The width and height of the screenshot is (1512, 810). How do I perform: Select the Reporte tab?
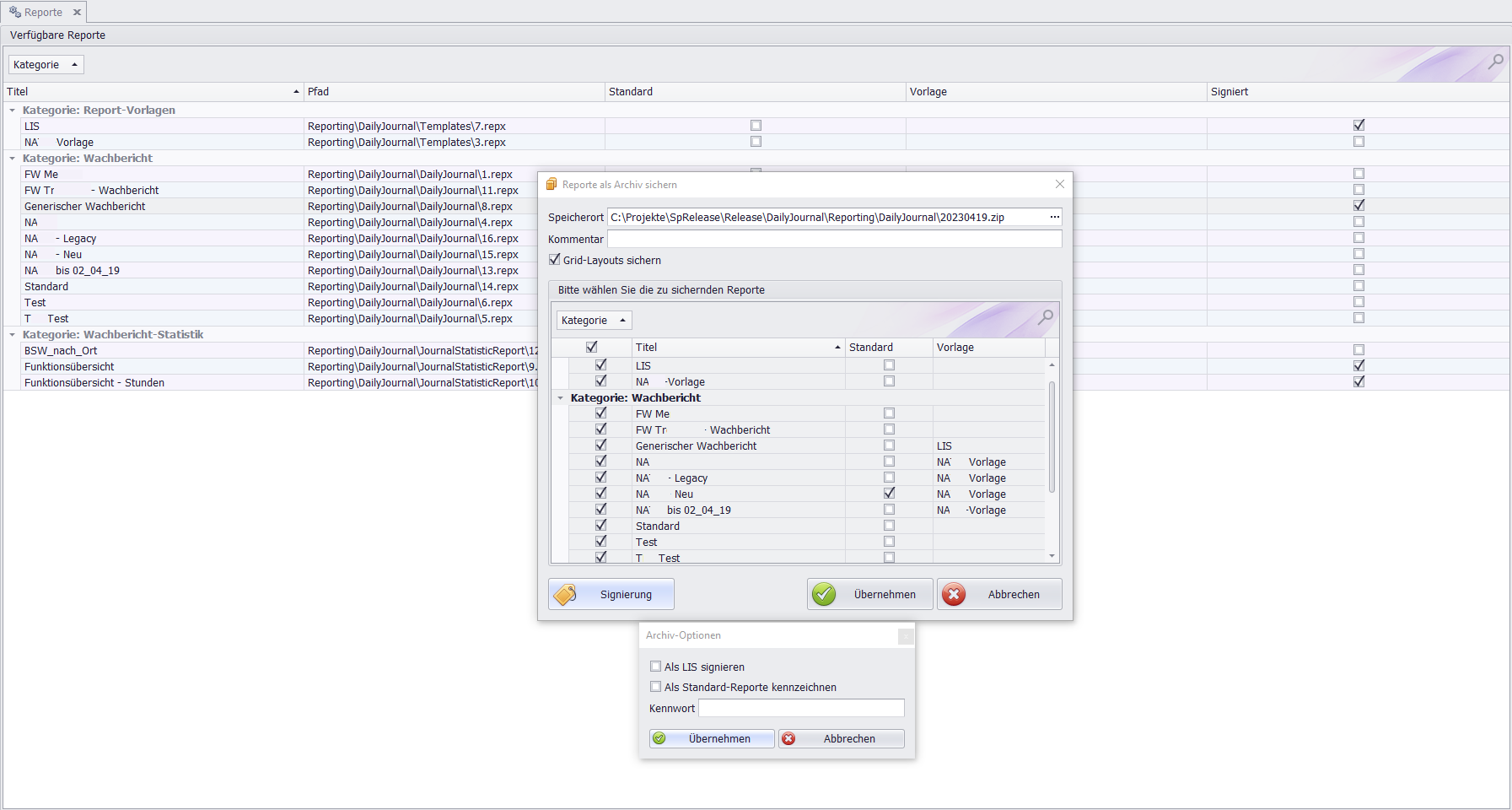[37, 13]
